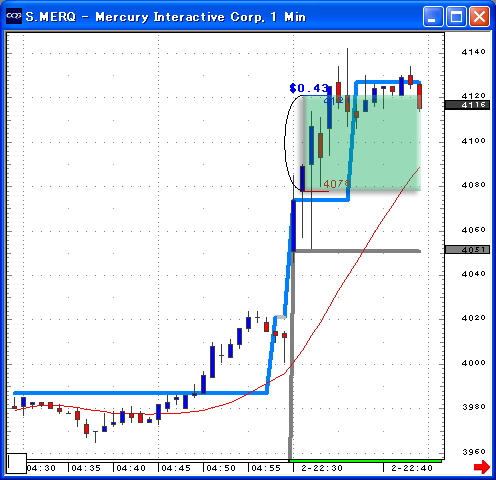The image size is (496, 480).
Task: Click the 4020 price scale label
Action: tap(473, 318)
